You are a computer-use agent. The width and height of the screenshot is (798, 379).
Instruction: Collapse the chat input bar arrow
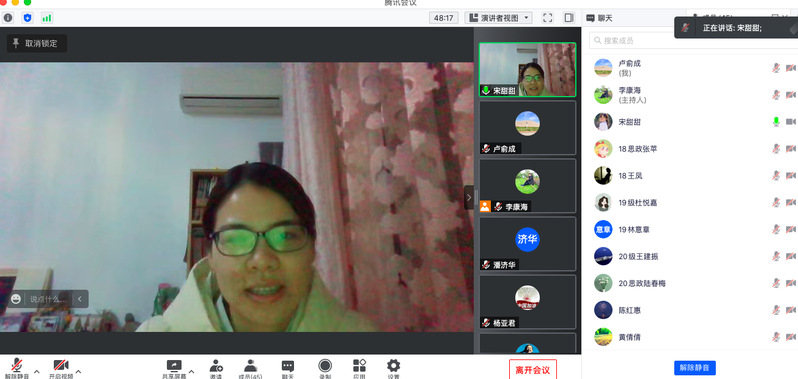[x=80, y=299]
